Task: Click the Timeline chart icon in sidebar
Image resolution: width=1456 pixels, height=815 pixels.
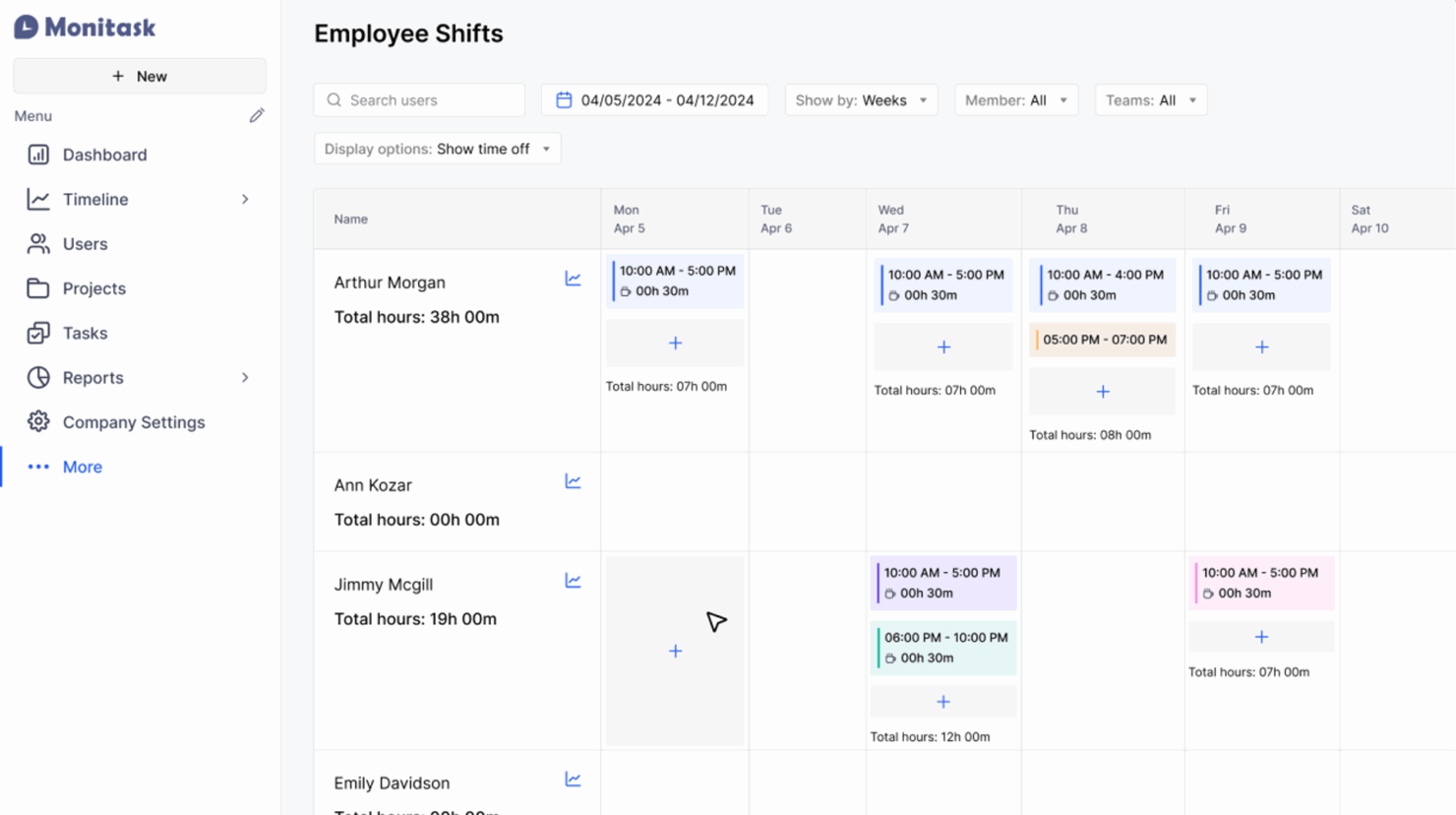Action: click(38, 199)
